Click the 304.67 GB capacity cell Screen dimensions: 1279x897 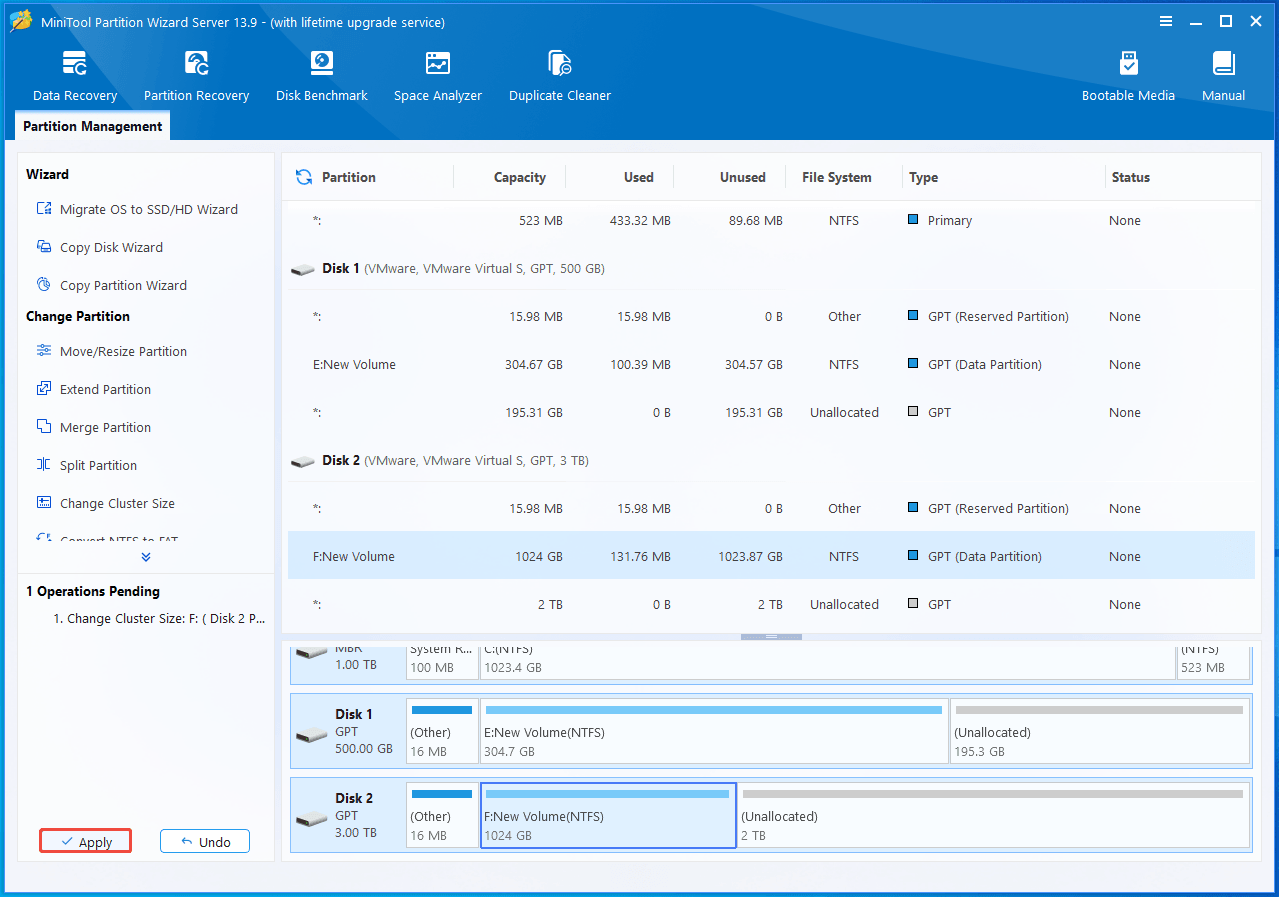click(533, 364)
